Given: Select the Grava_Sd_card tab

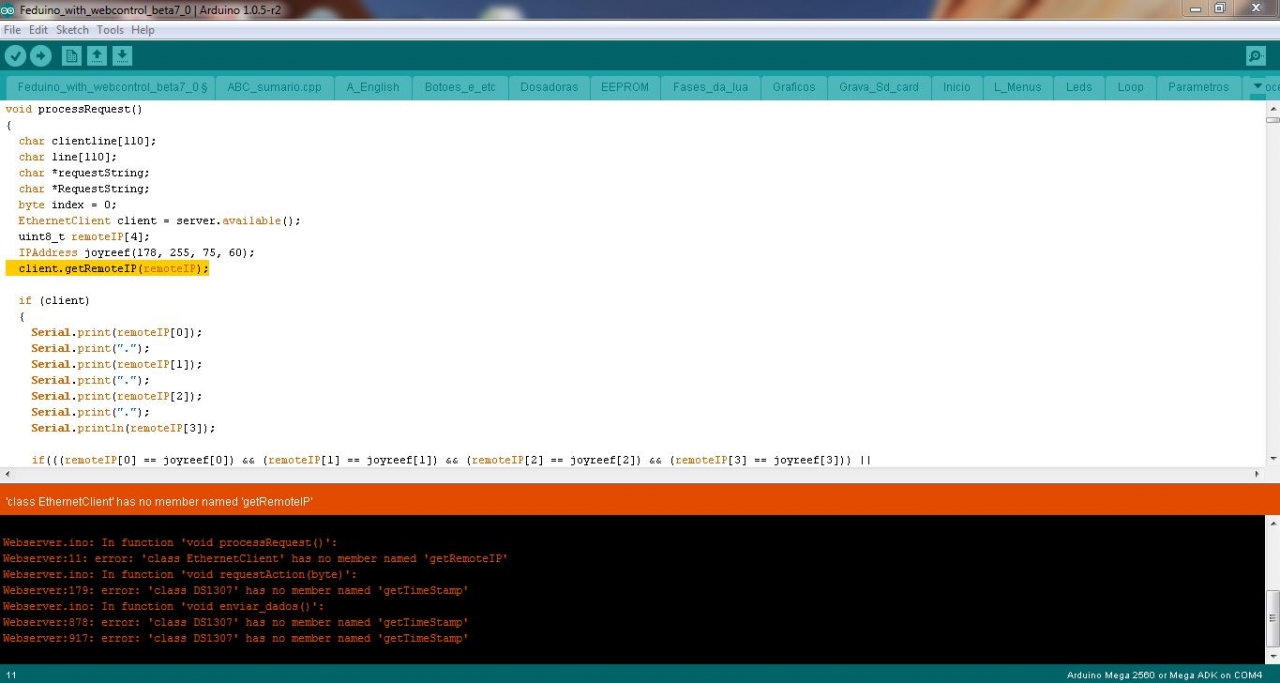Looking at the screenshot, I should point(878,87).
